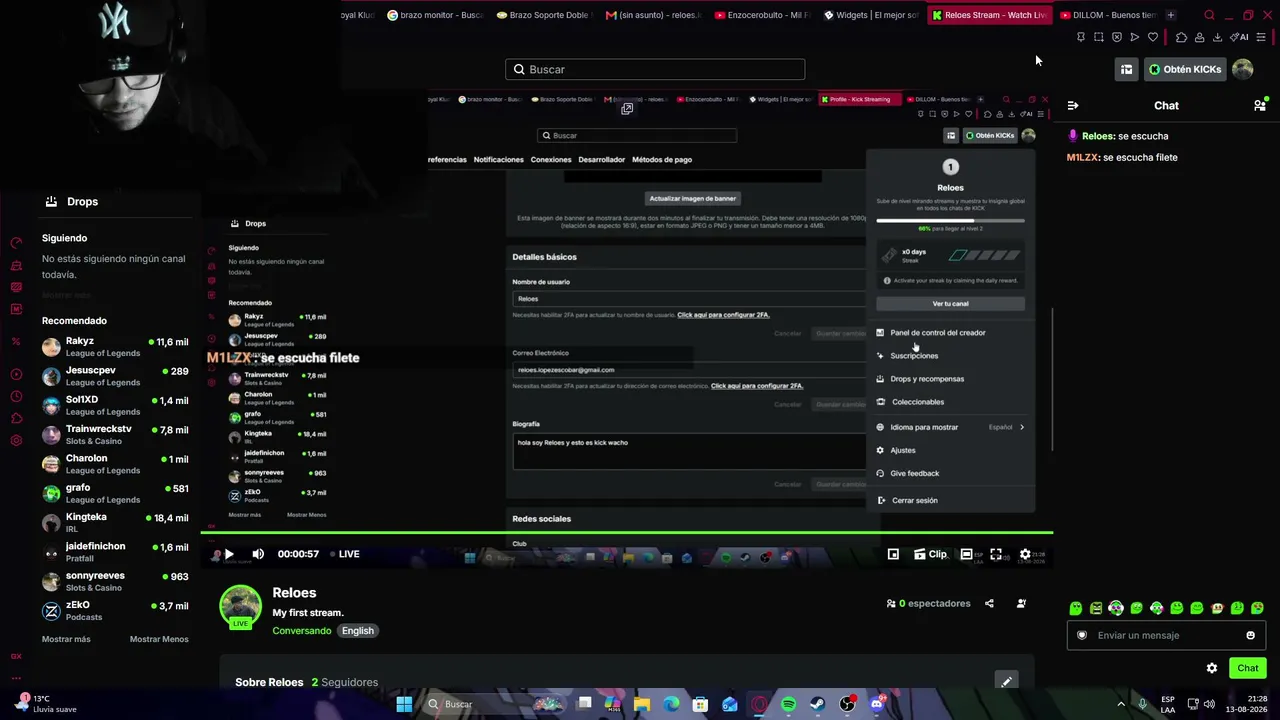The width and height of the screenshot is (1280, 720).
Task: Switch to the Widgets browser tab
Action: pos(870,15)
